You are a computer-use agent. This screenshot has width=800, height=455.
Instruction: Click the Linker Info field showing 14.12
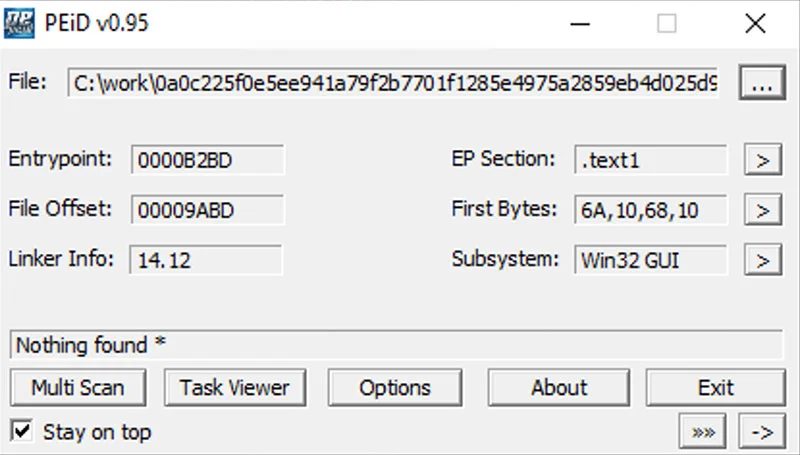[206, 260]
